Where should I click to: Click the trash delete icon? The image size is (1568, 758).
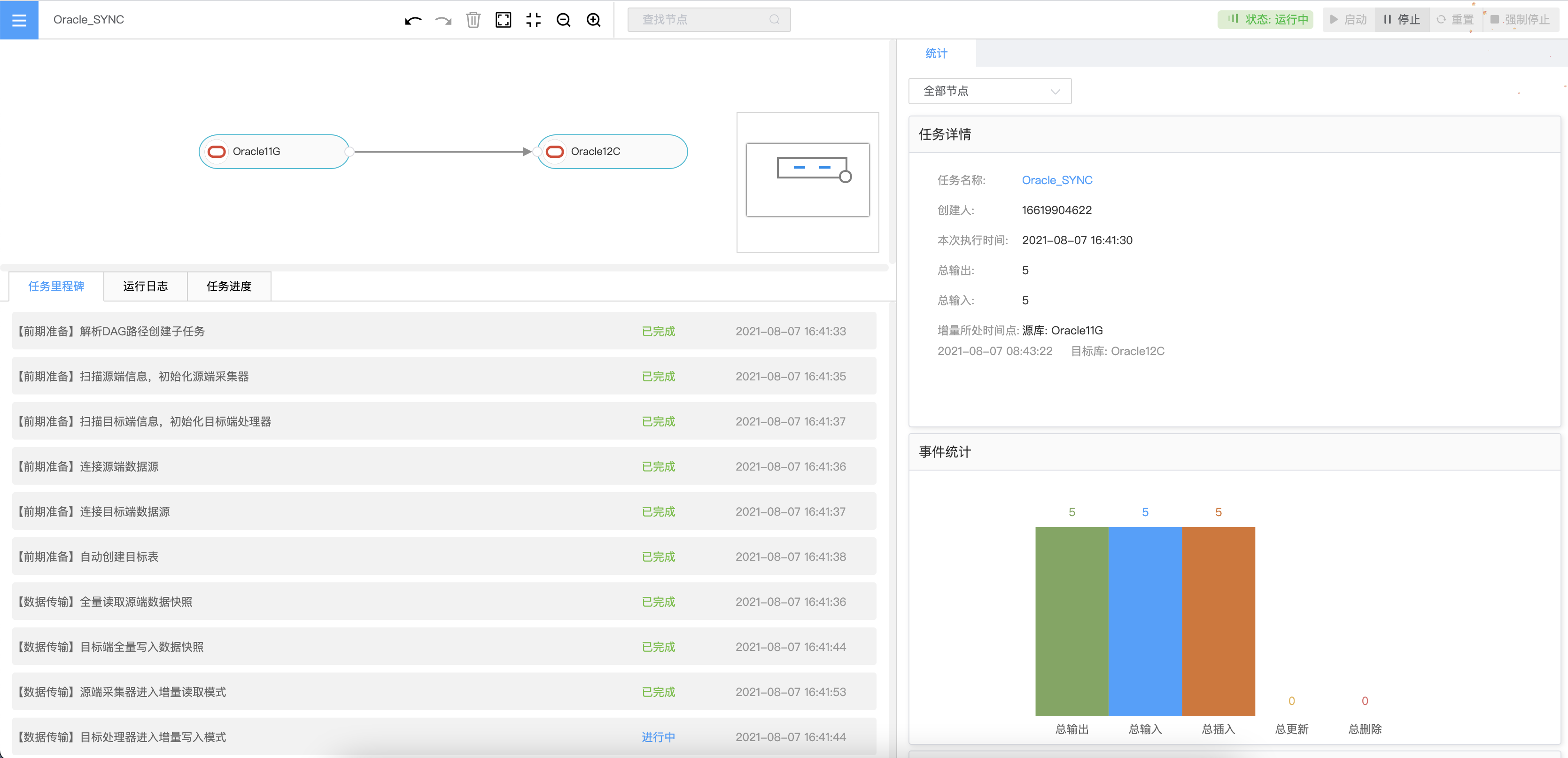(473, 20)
